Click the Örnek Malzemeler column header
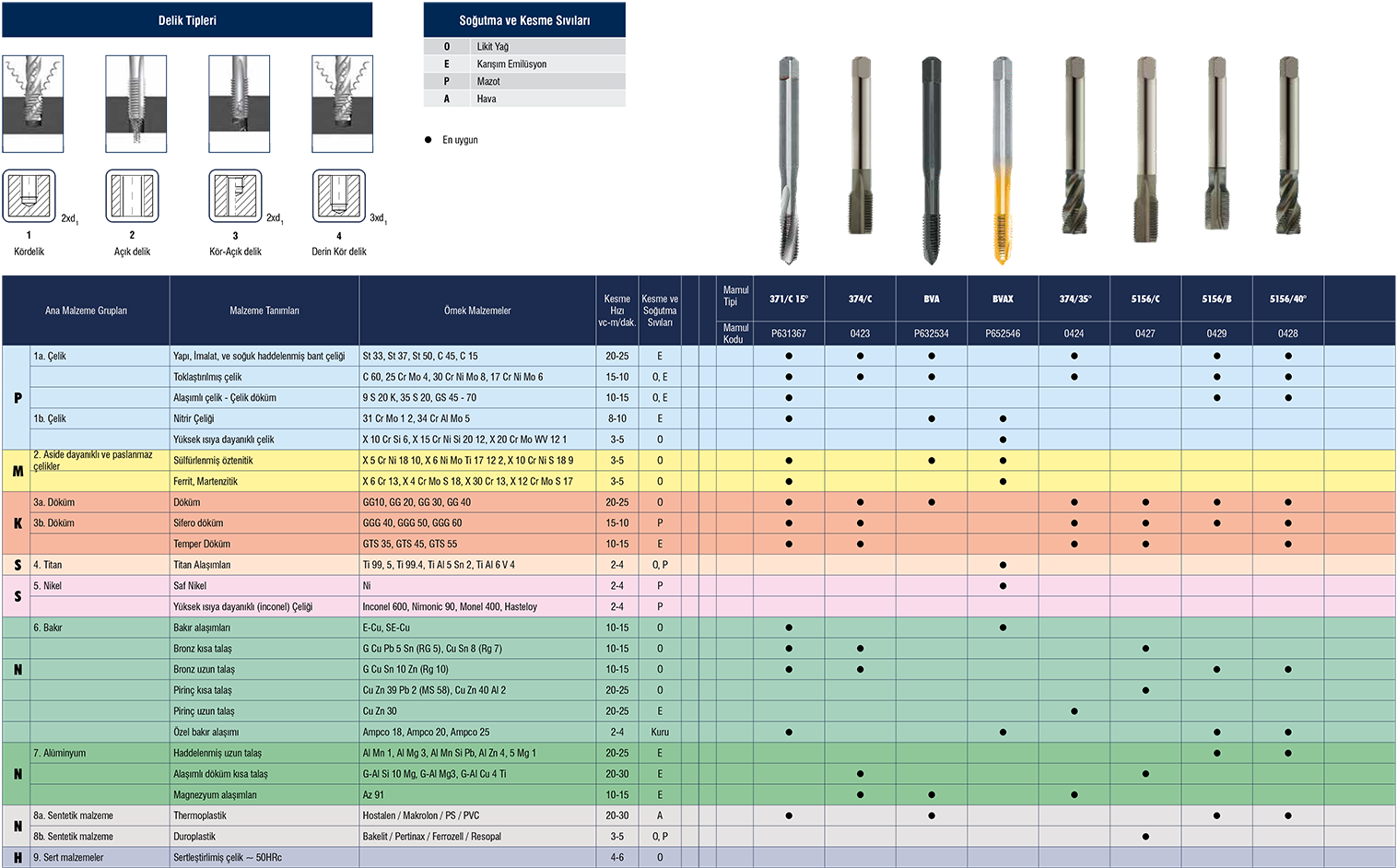 pyautogui.click(x=477, y=311)
